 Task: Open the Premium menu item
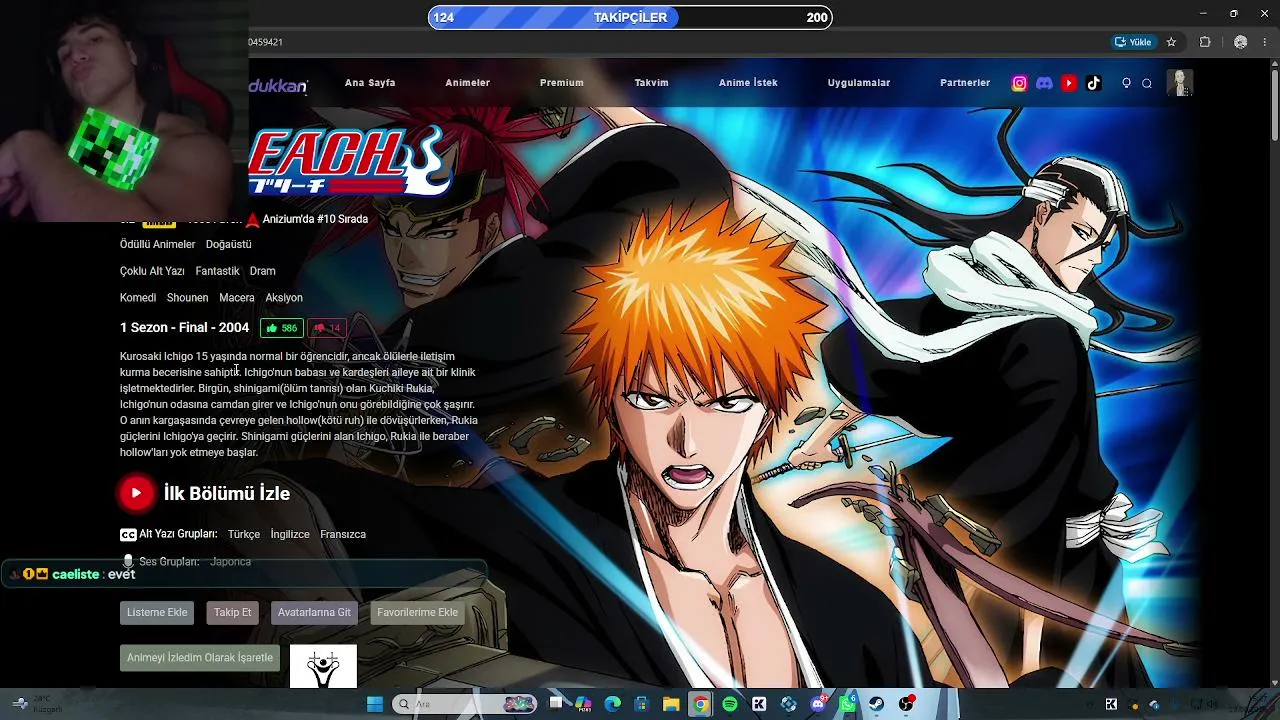tap(561, 83)
